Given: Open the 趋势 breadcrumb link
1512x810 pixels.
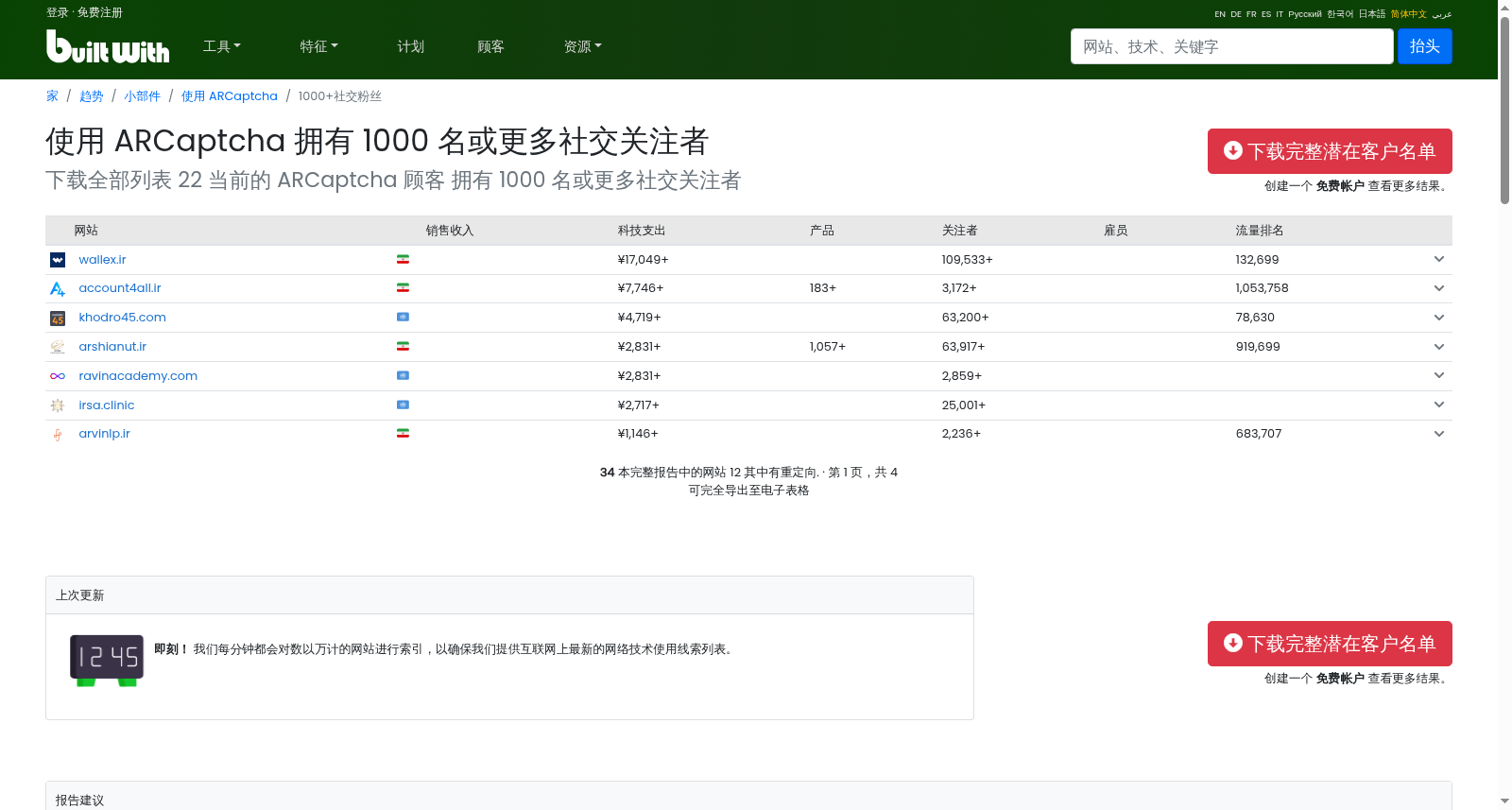Looking at the screenshot, I should coord(92,96).
